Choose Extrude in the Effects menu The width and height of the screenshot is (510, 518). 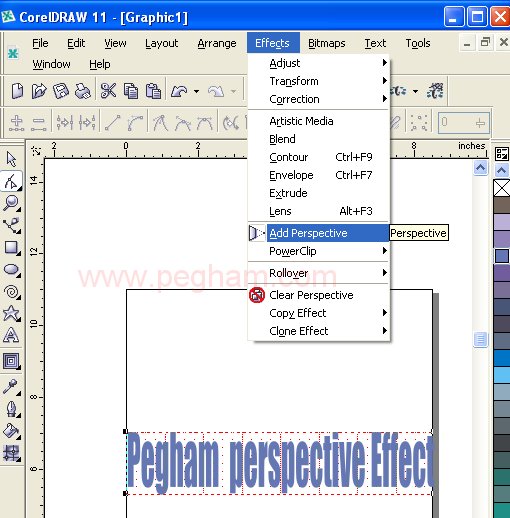click(x=319, y=193)
